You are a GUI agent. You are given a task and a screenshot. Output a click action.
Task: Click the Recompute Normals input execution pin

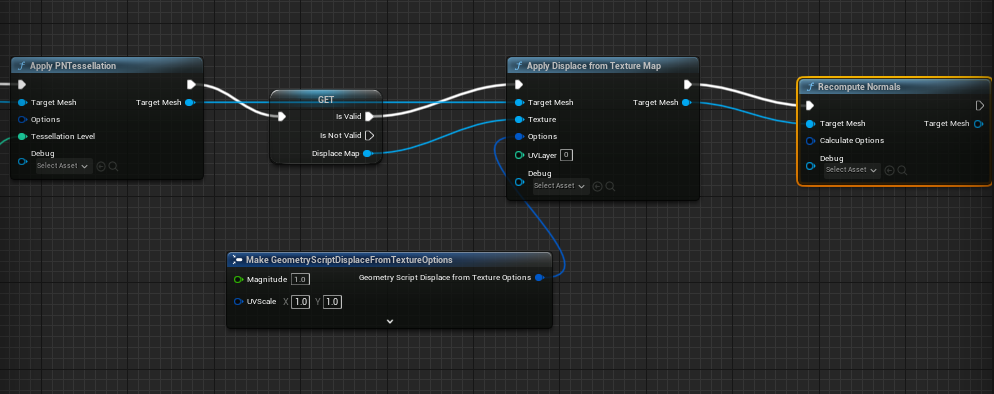point(810,106)
